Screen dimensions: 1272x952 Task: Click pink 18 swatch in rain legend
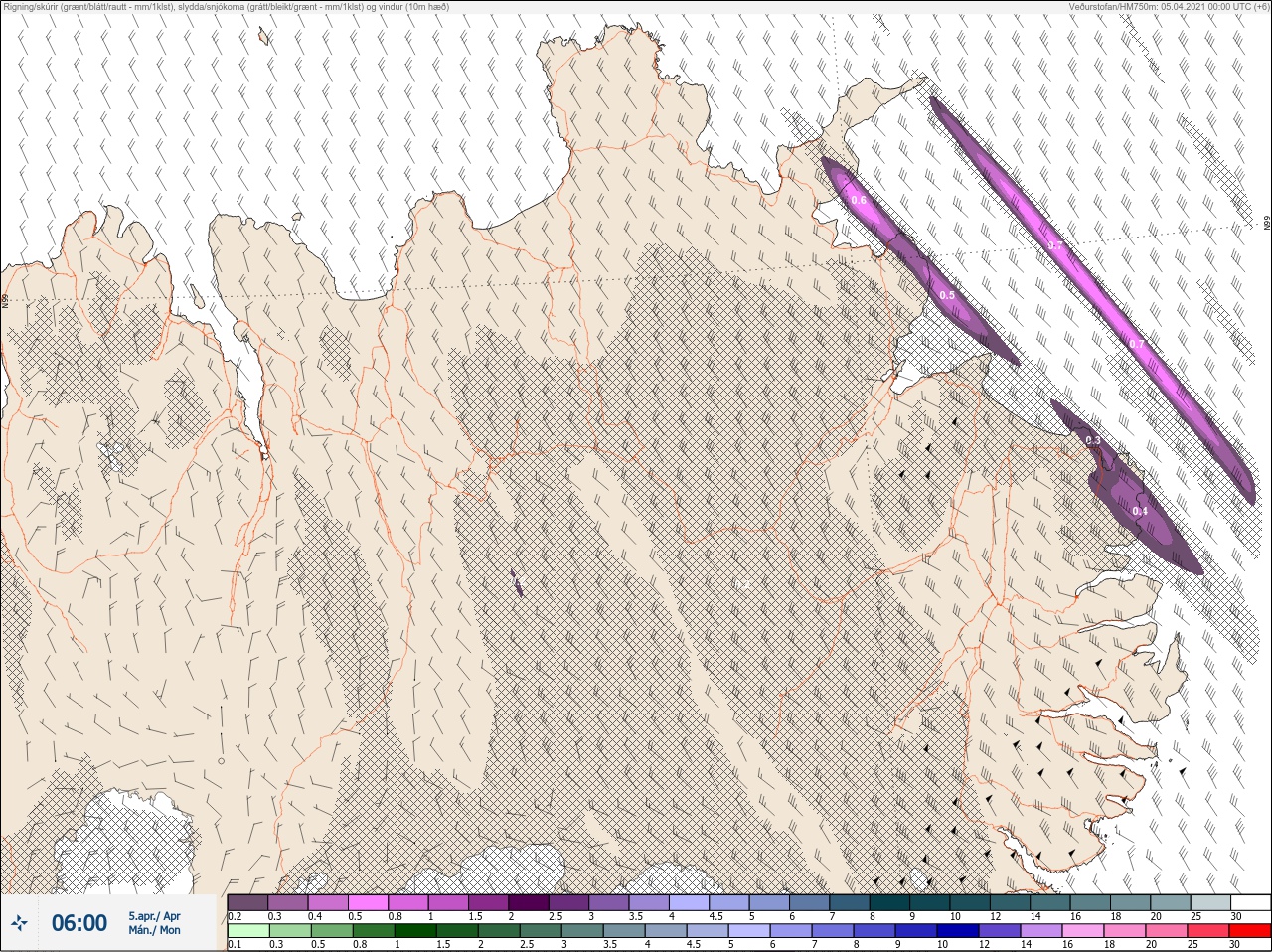pyautogui.click(x=1125, y=931)
